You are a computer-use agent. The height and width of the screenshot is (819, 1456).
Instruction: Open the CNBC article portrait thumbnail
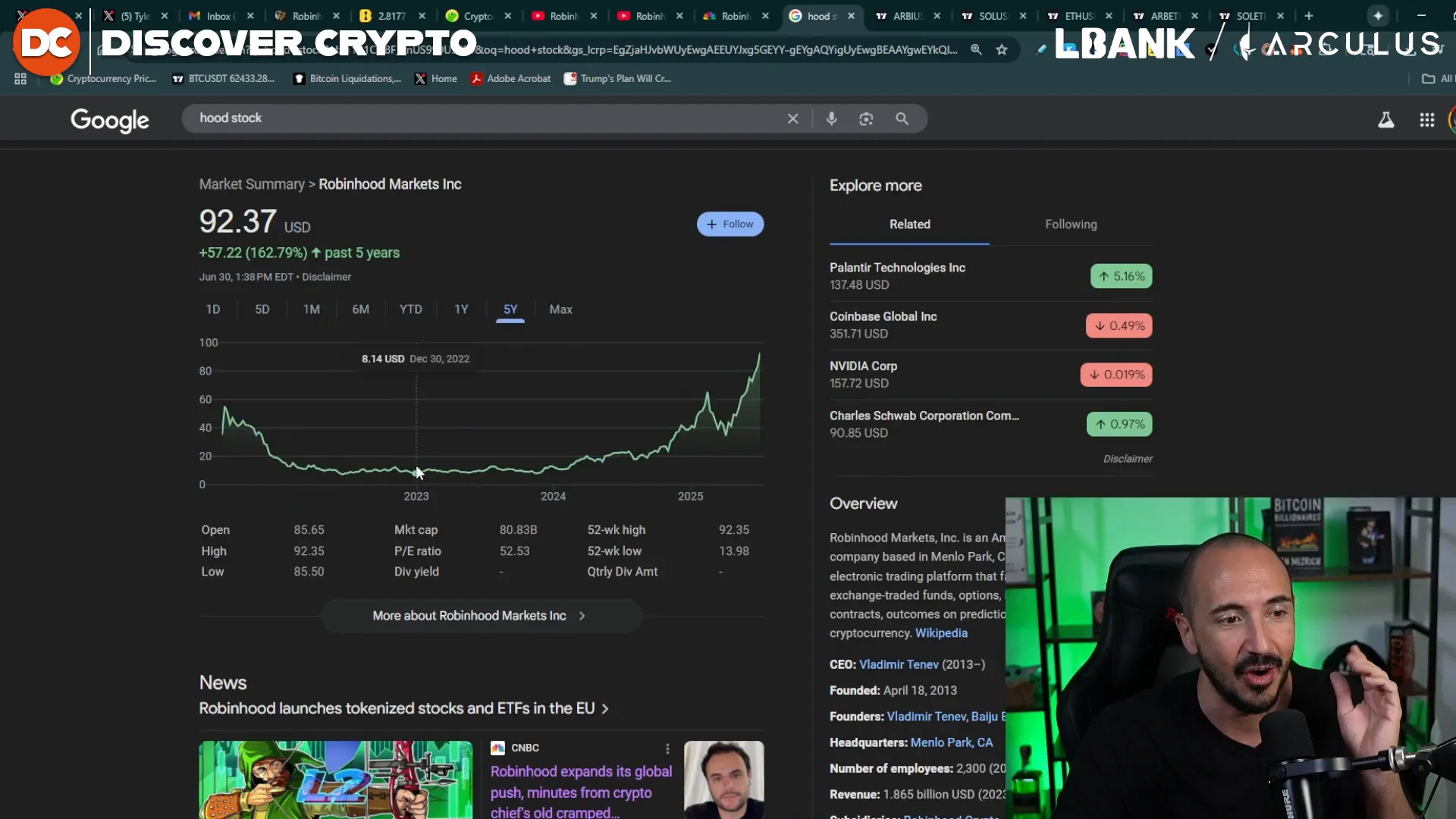tap(723, 780)
